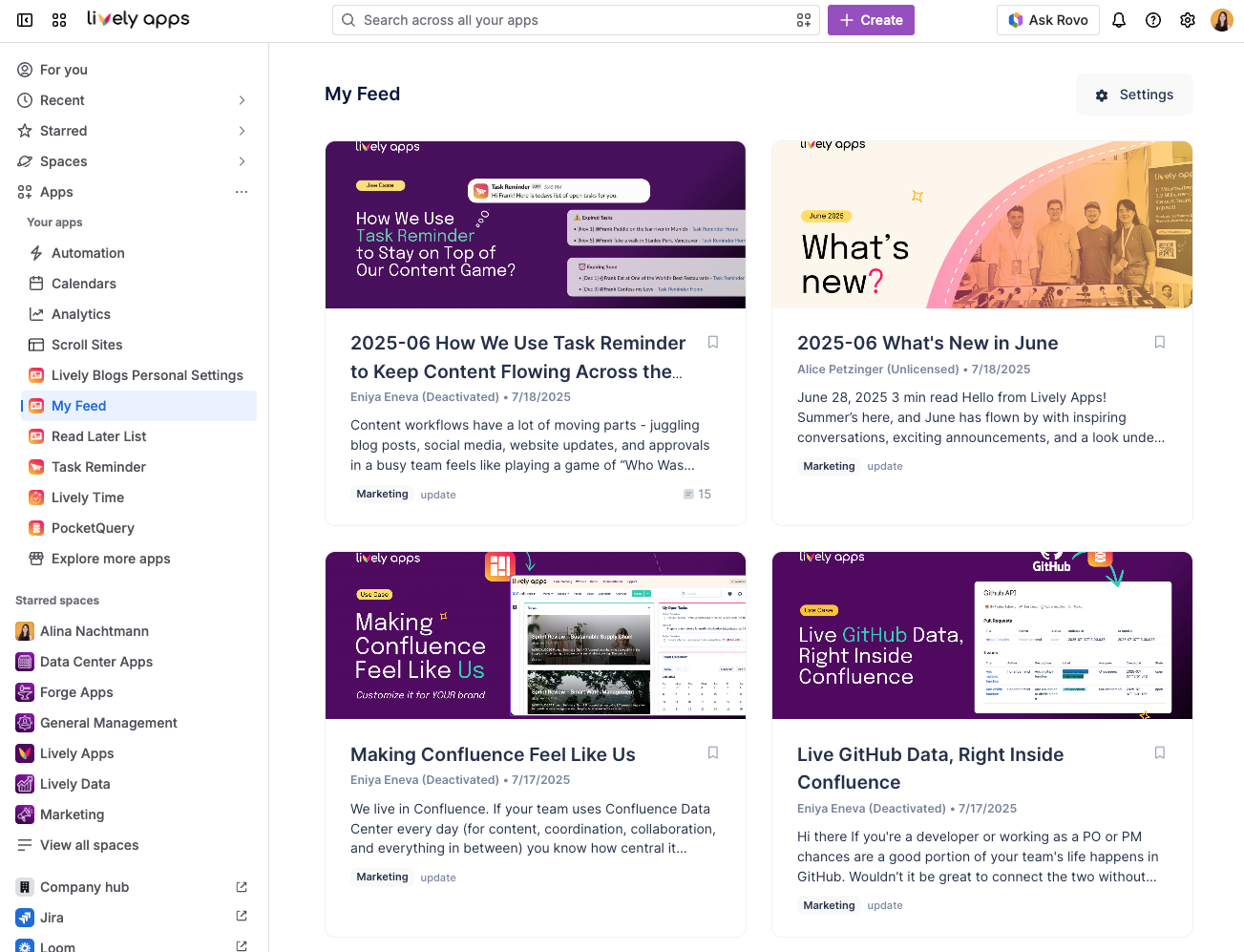
Task: Click the search filter icon in search bar
Action: [x=804, y=20]
